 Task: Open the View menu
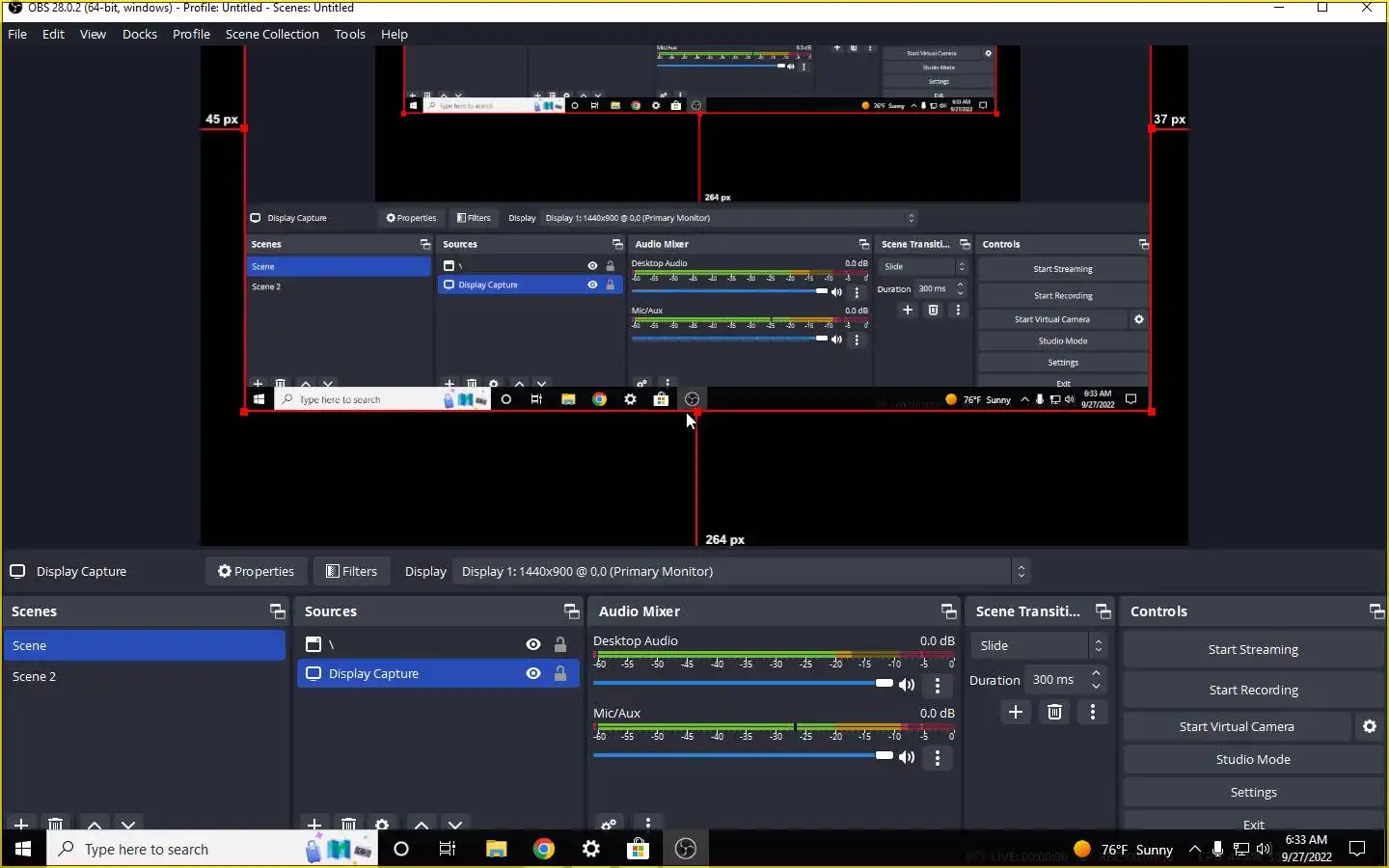pyautogui.click(x=93, y=34)
